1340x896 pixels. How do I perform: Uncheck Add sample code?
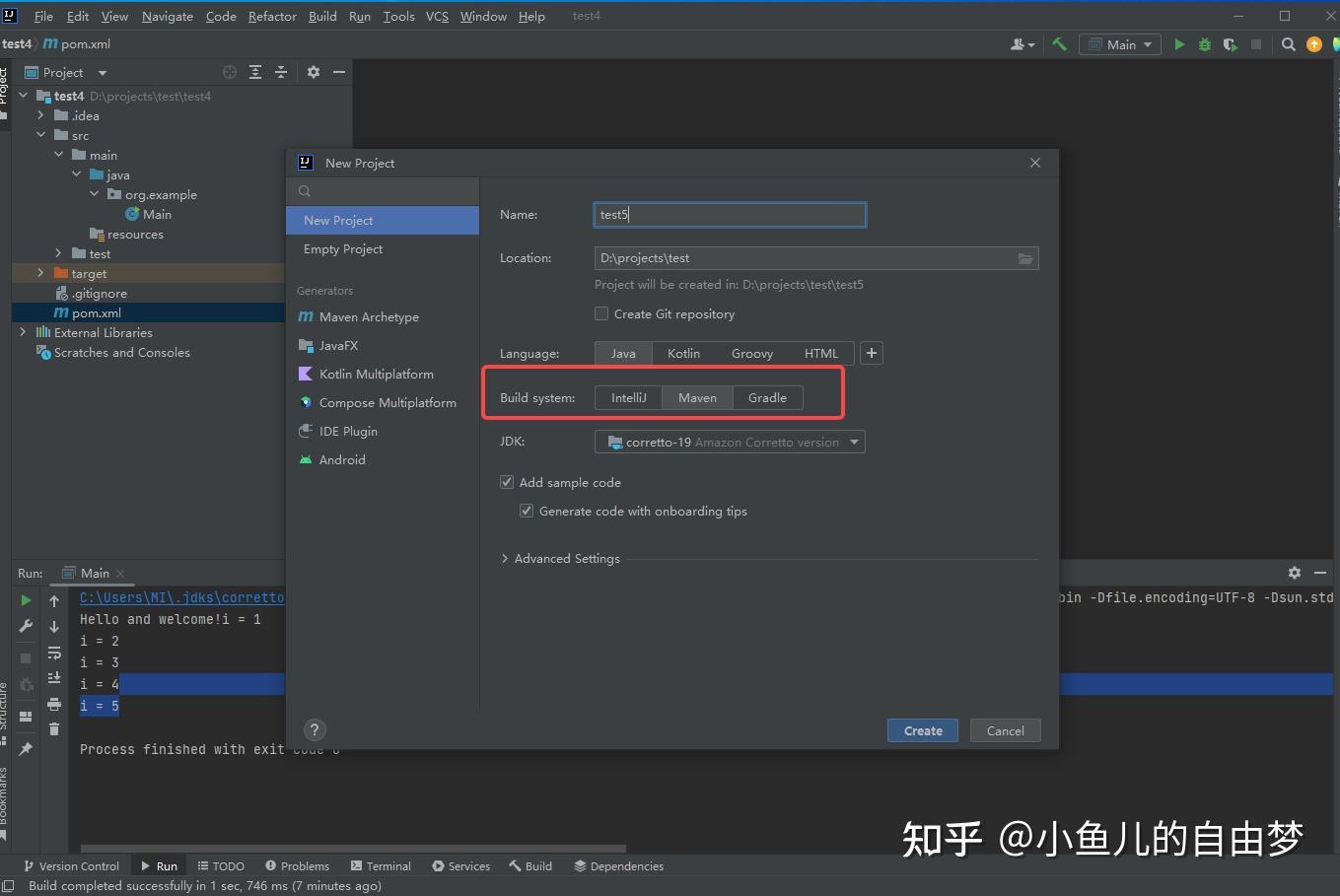[507, 482]
